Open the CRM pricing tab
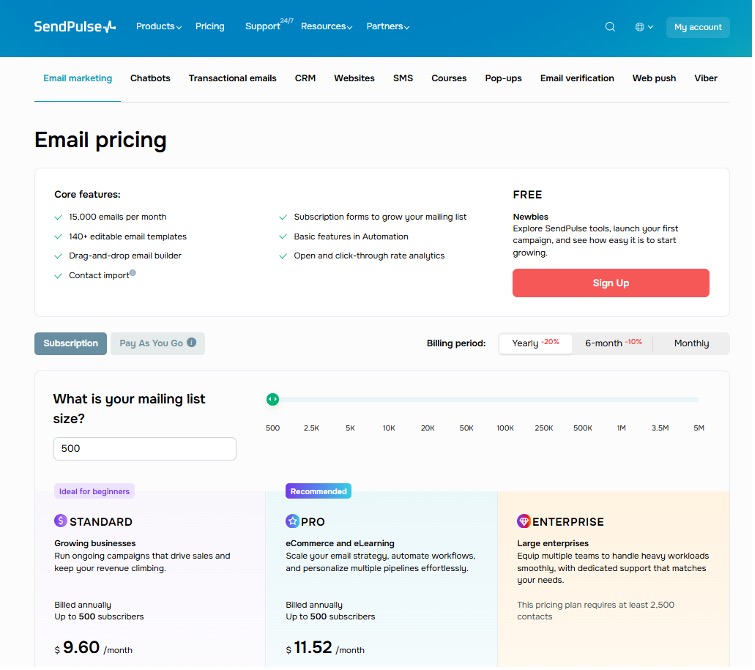 [x=306, y=79]
